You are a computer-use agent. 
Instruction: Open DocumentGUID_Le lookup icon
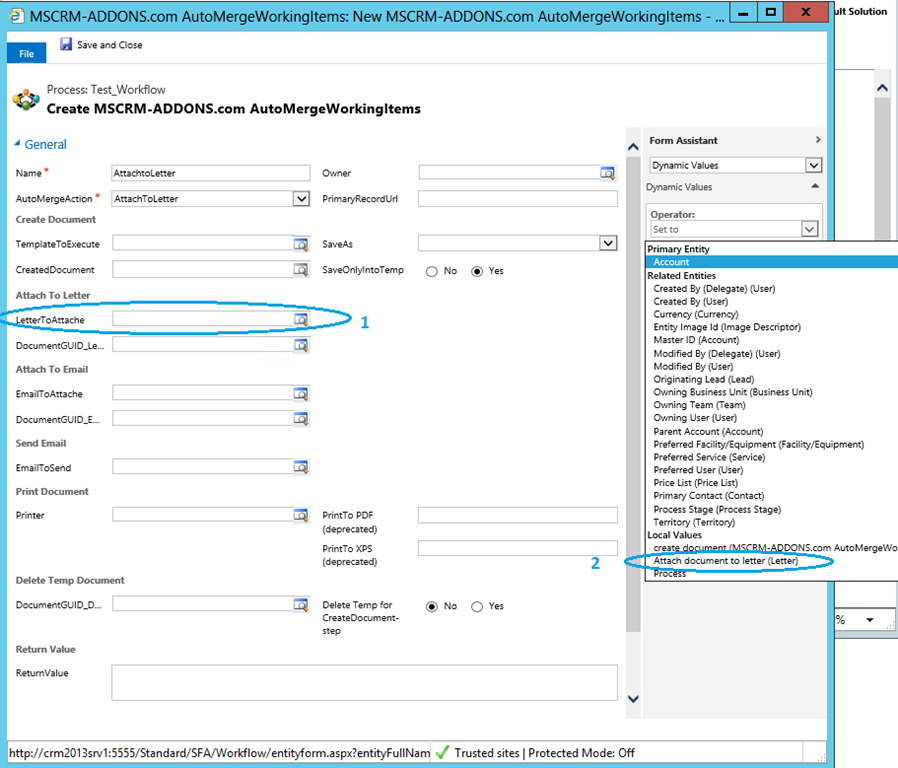coord(301,345)
